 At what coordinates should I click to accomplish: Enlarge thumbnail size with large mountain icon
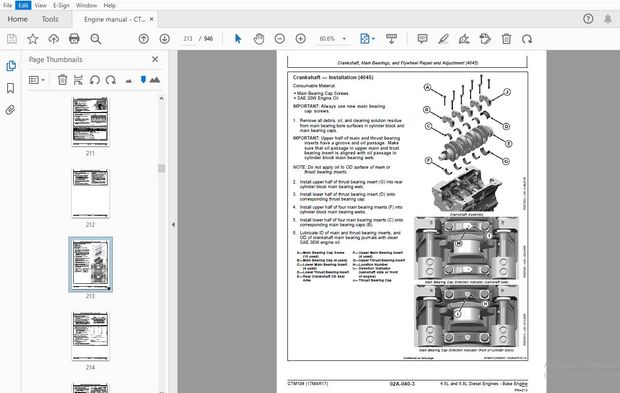pos(155,80)
